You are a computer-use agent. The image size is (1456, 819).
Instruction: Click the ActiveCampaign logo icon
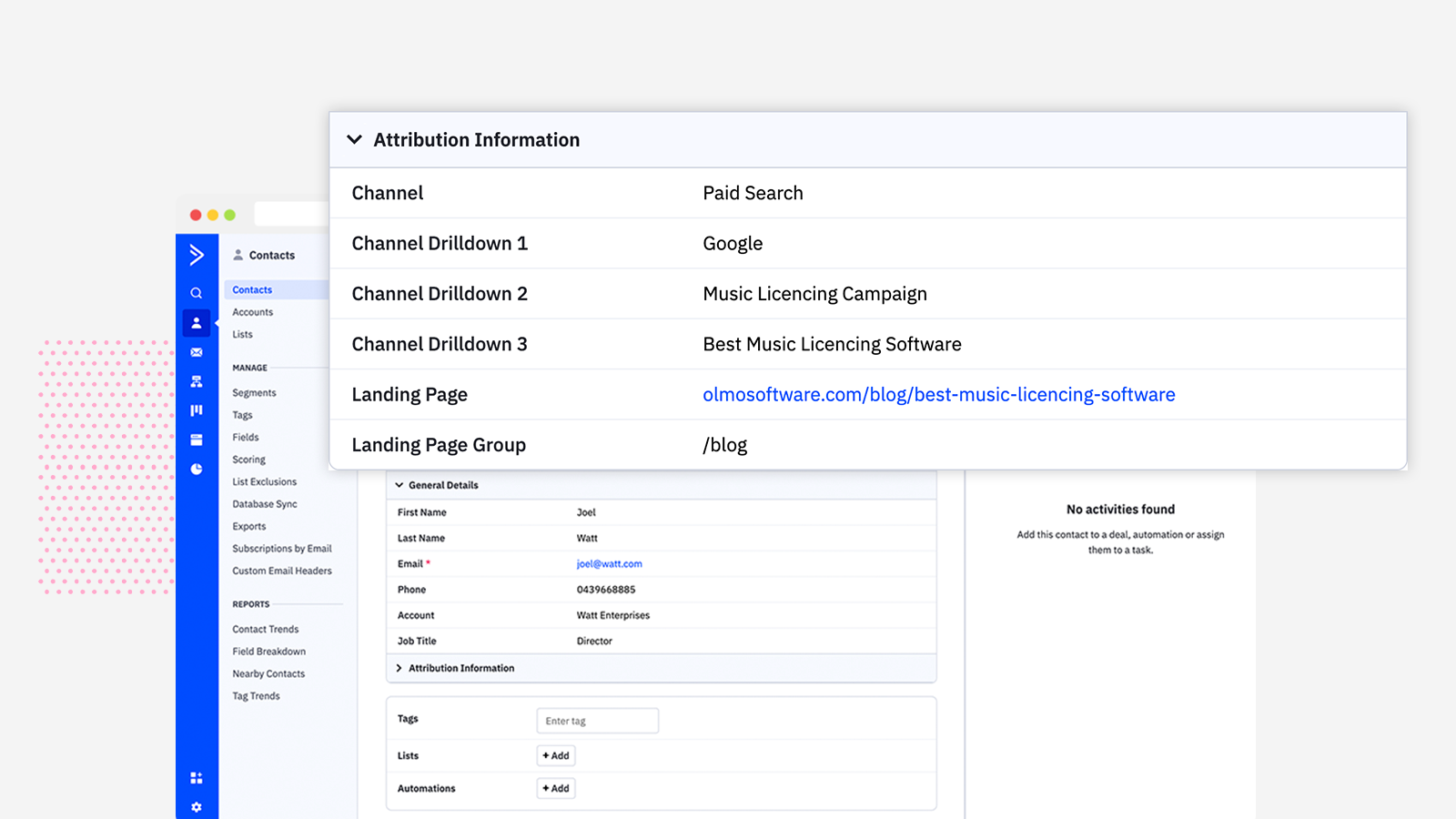(x=197, y=255)
